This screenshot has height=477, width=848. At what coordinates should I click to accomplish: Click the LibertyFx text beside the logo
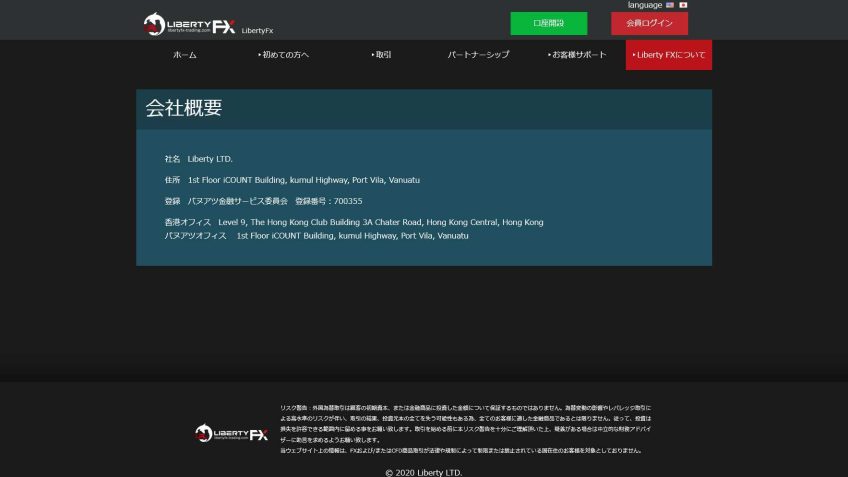click(x=258, y=31)
